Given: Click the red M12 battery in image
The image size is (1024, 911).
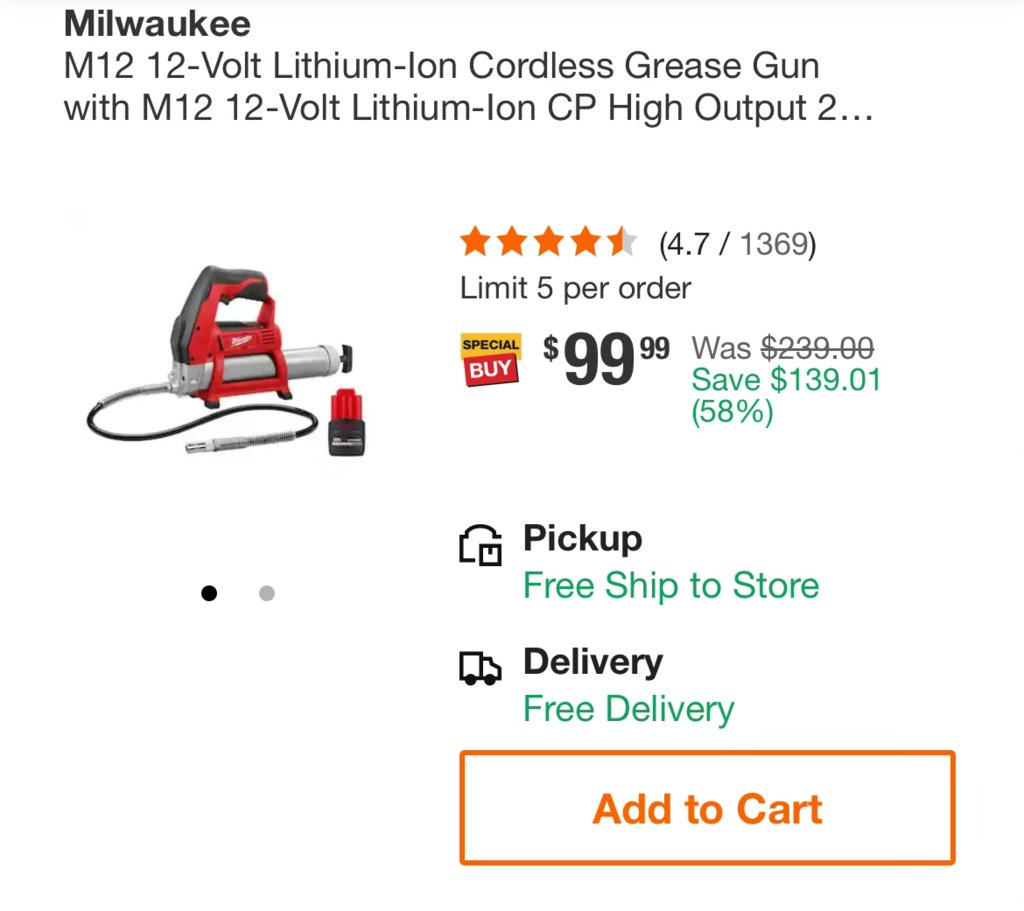Looking at the screenshot, I should (346, 422).
